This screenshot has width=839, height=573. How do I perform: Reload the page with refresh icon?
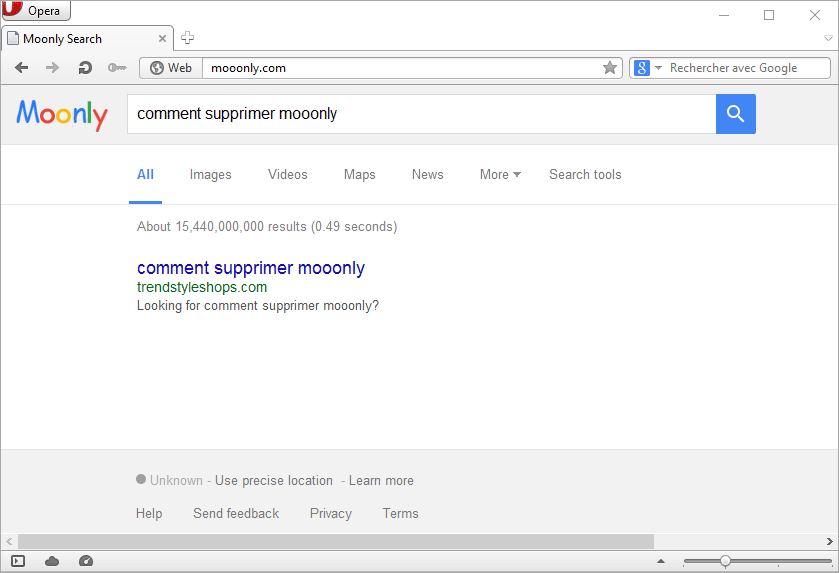tap(85, 68)
